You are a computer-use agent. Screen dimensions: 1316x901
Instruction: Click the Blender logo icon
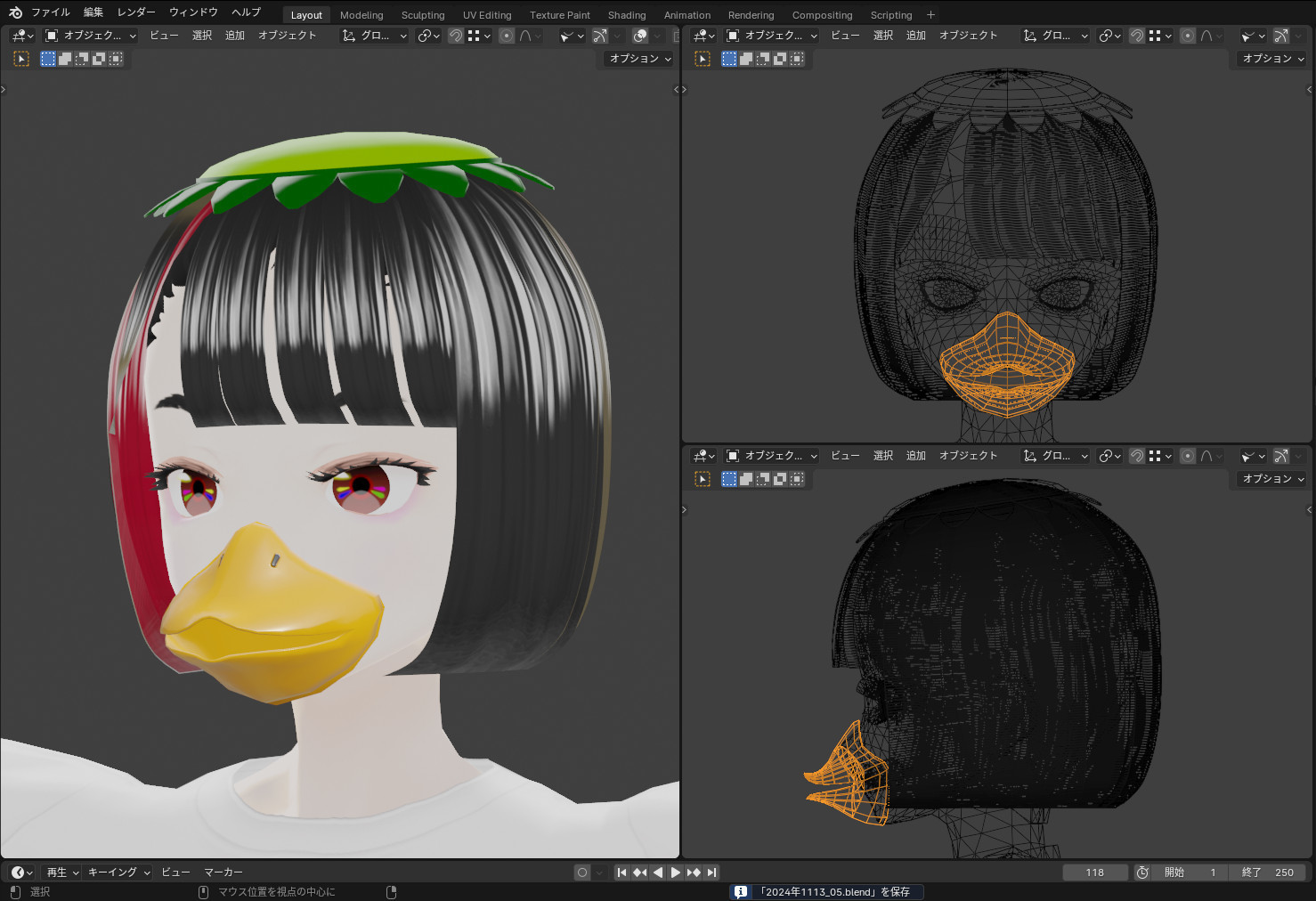[x=14, y=12]
